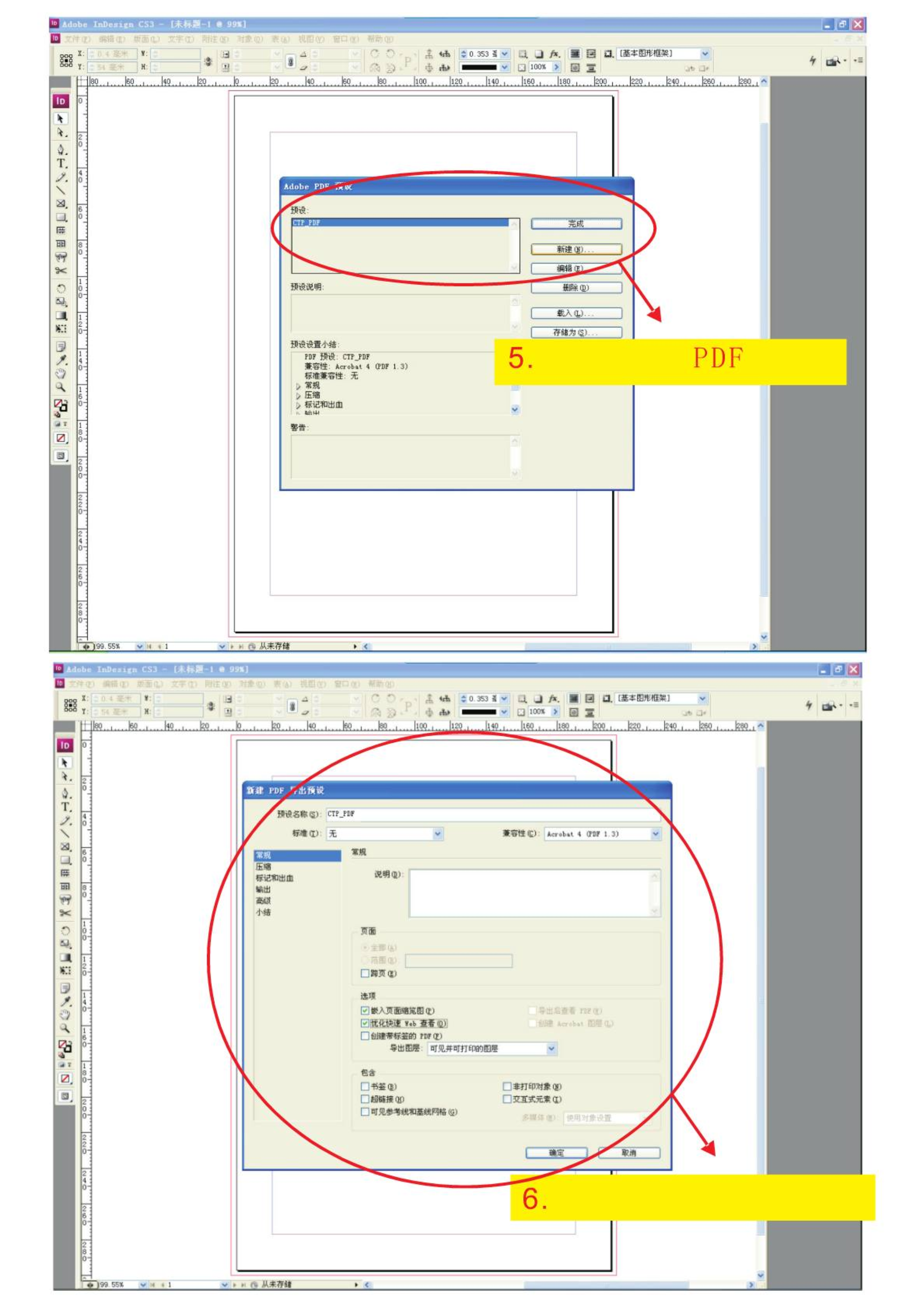Select the Rectangle Frame tool in upper screenshot toolbox
Screen dimensions: 924x1307
(60, 204)
